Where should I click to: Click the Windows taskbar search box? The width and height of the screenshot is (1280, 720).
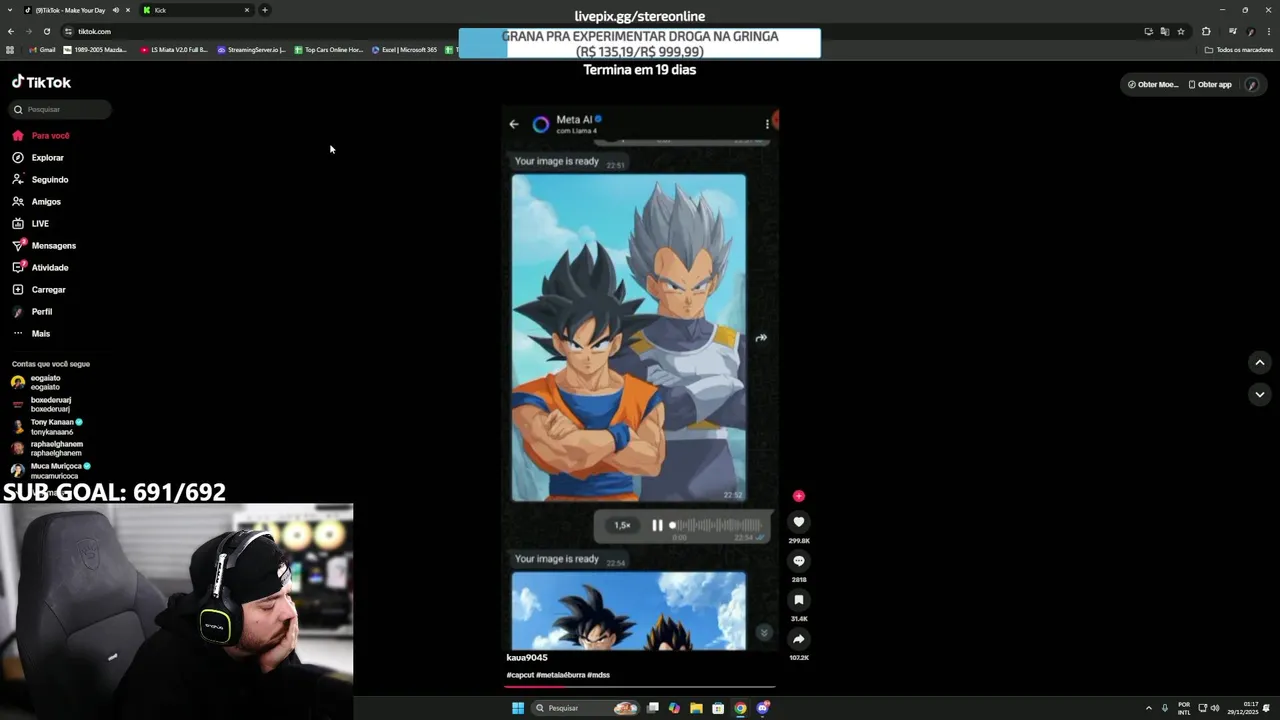[x=584, y=708]
